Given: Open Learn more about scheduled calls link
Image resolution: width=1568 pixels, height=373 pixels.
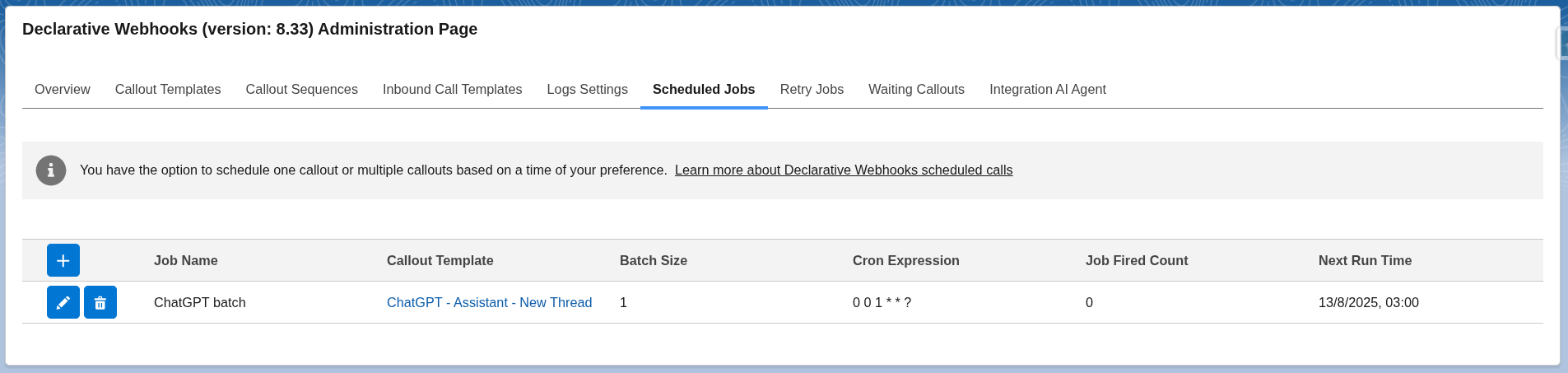Looking at the screenshot, I should click(844, 170).
